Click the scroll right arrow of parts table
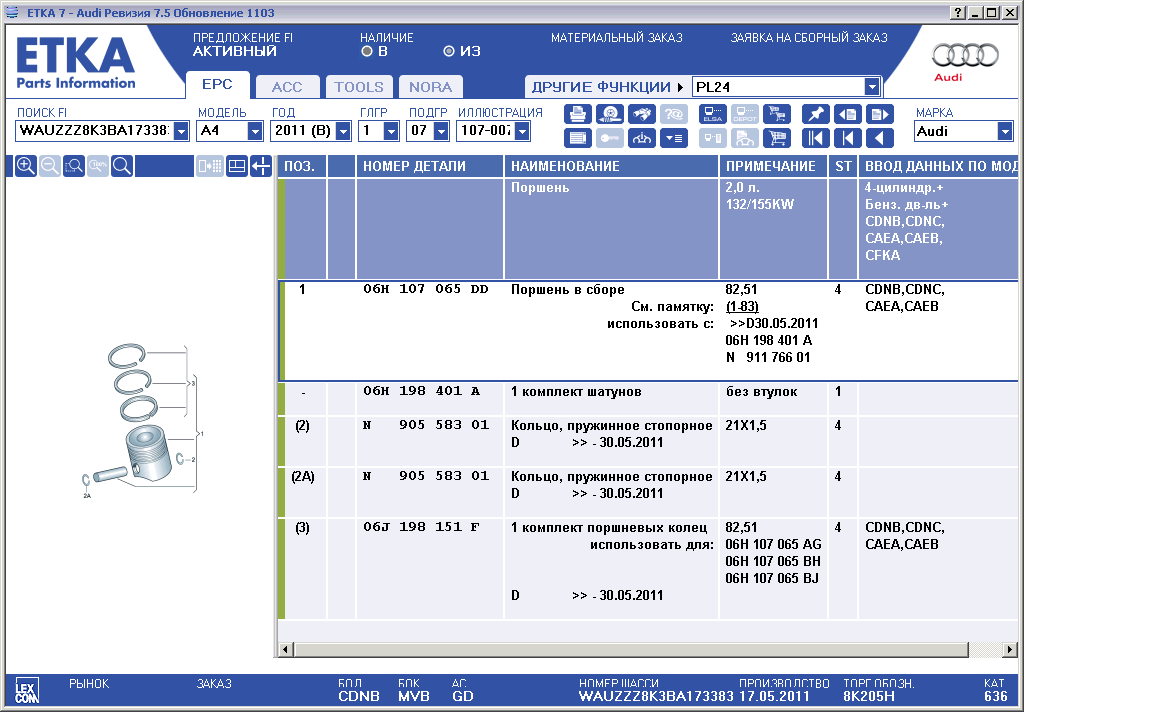 [x=1010, y=650]
